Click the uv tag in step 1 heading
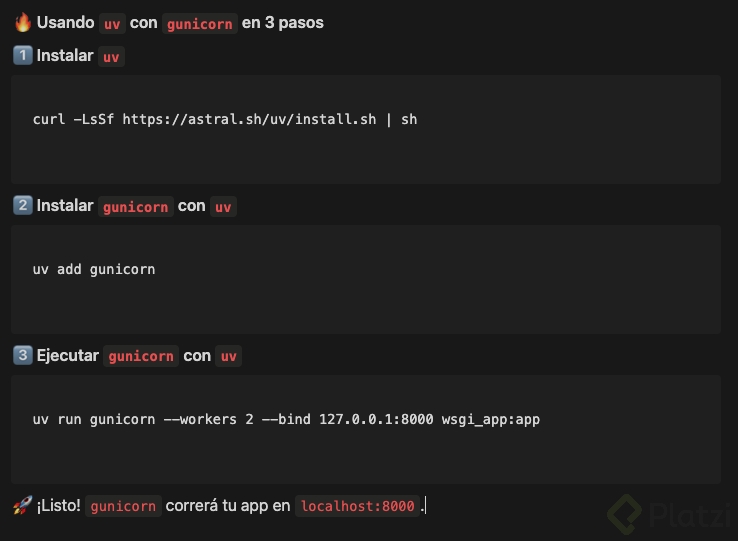 [111, 57]
